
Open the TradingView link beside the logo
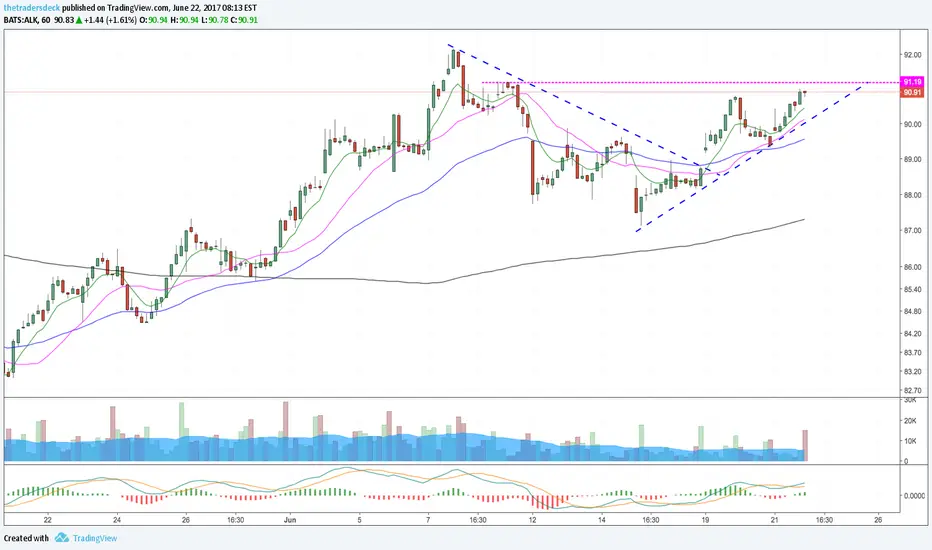tap(95, 538)
